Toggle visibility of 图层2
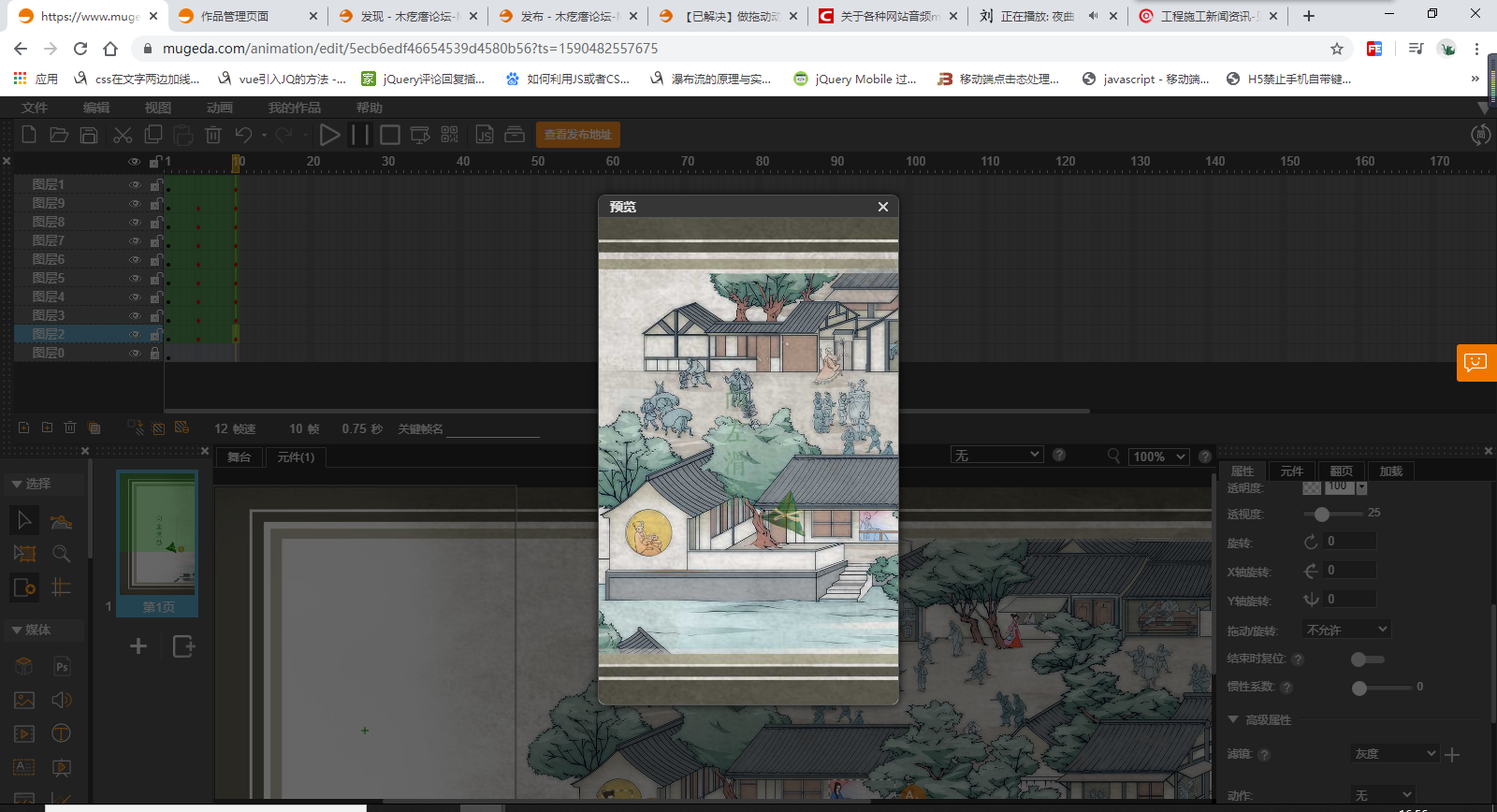The image size is (1497, 812). tap(135, 334)
